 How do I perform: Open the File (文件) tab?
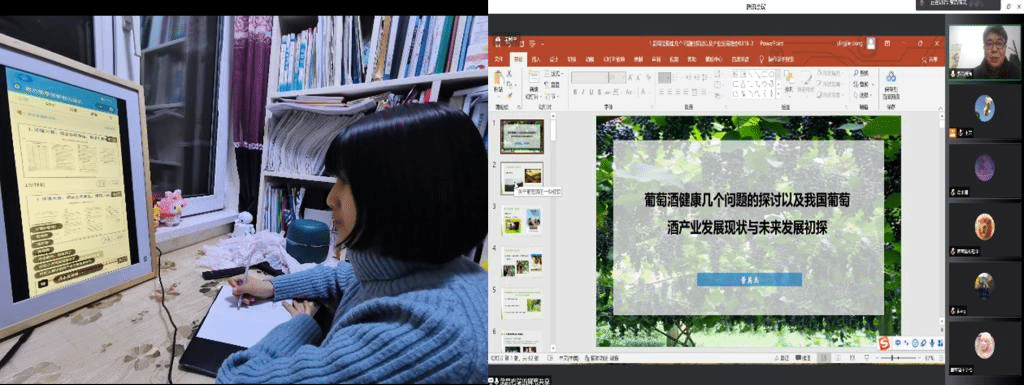pyautogui.click(x=499, y=59)
